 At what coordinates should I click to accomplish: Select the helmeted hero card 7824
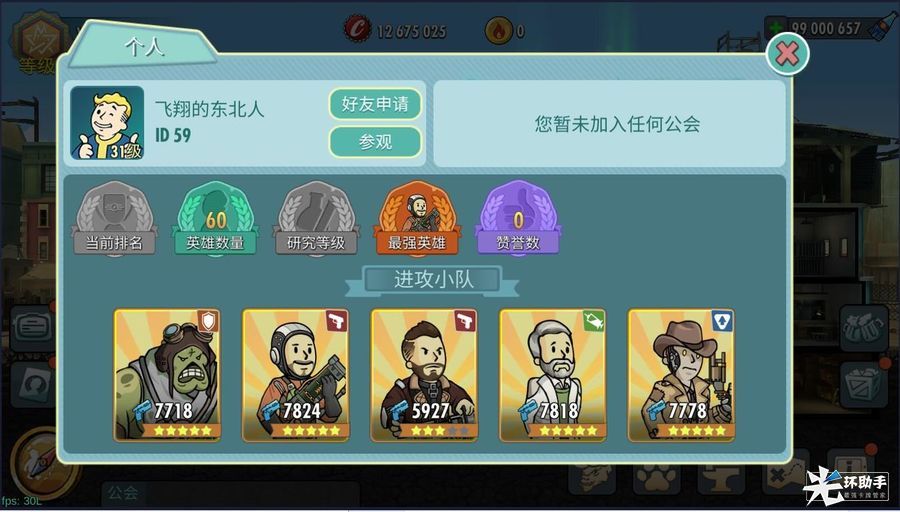(x=296, y=375)
